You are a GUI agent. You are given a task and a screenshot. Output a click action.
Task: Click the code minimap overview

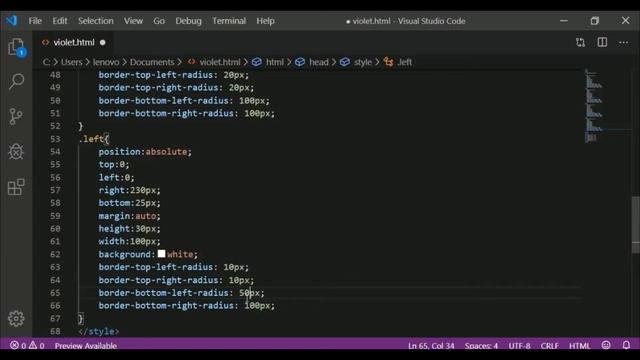coord(595,106)
